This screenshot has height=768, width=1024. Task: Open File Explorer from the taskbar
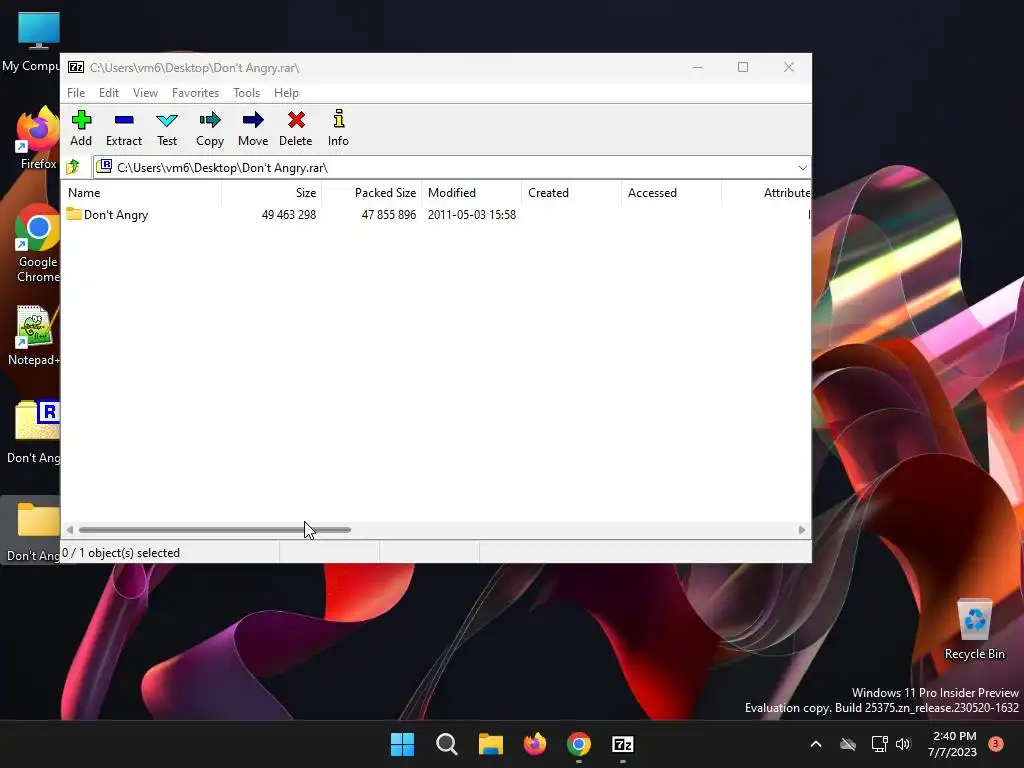tap(490, 744)
